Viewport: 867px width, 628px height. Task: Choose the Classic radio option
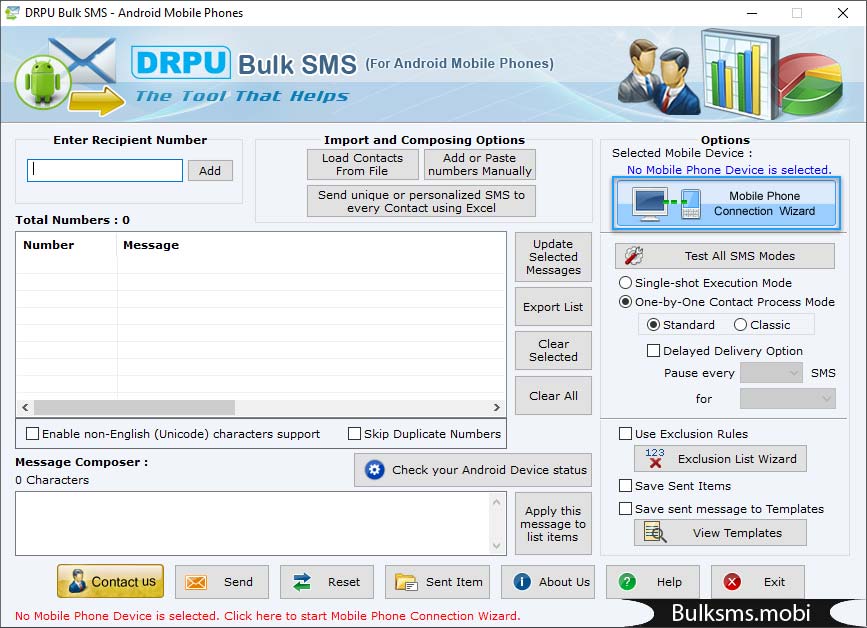740,325
